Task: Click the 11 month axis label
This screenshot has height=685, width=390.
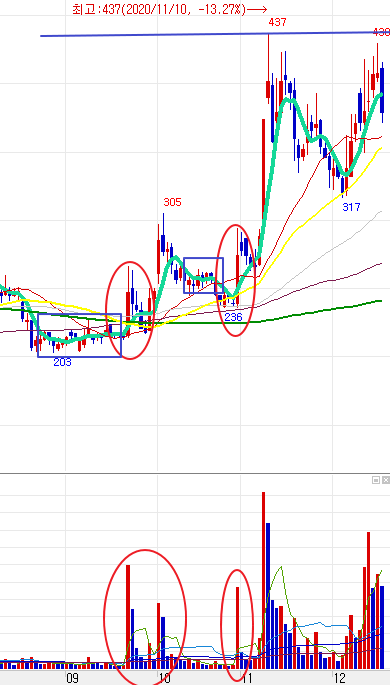Action: point(248,678)
